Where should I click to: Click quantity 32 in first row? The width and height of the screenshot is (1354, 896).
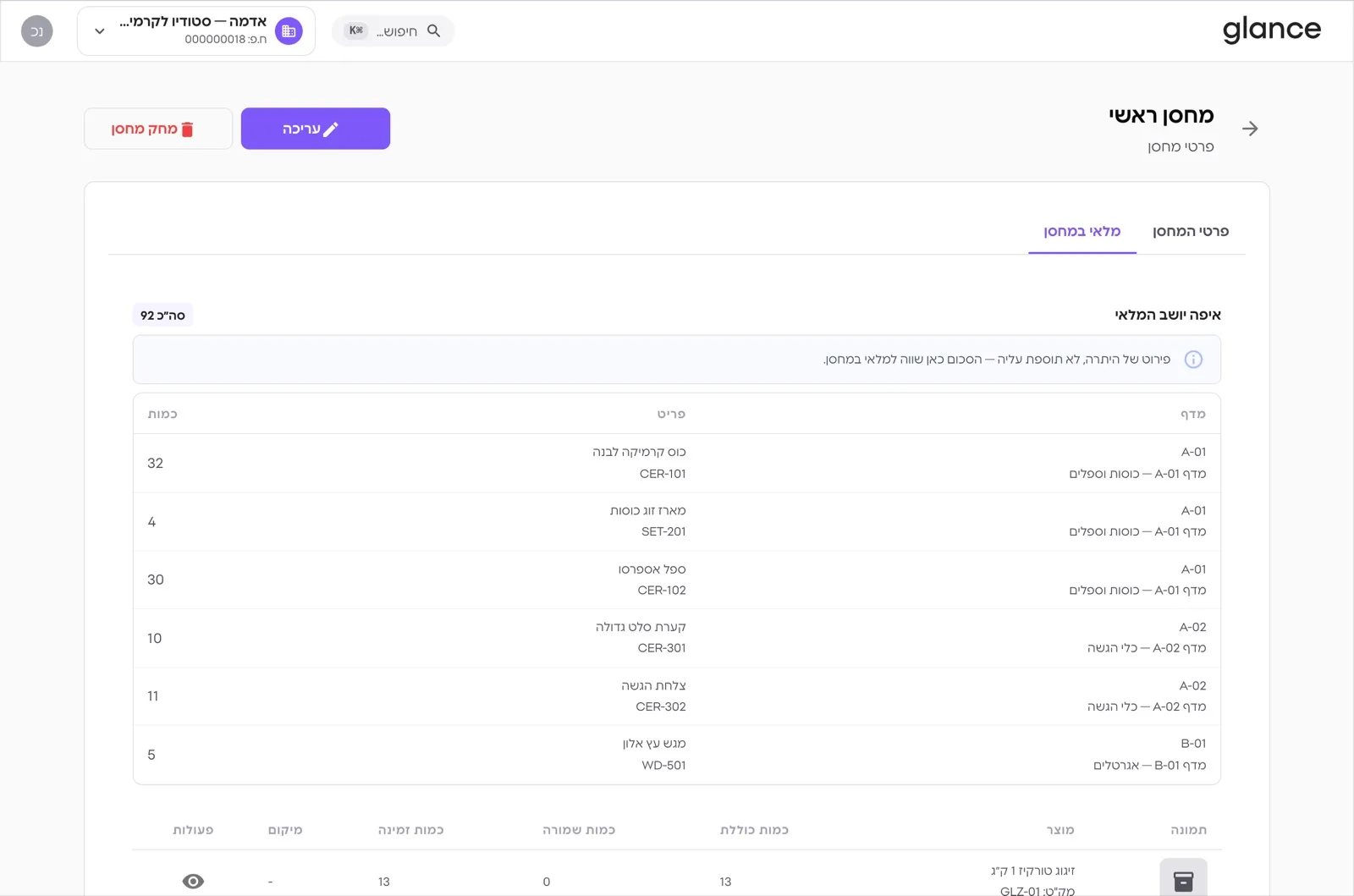pyautogui.click(x=155, y=463)
